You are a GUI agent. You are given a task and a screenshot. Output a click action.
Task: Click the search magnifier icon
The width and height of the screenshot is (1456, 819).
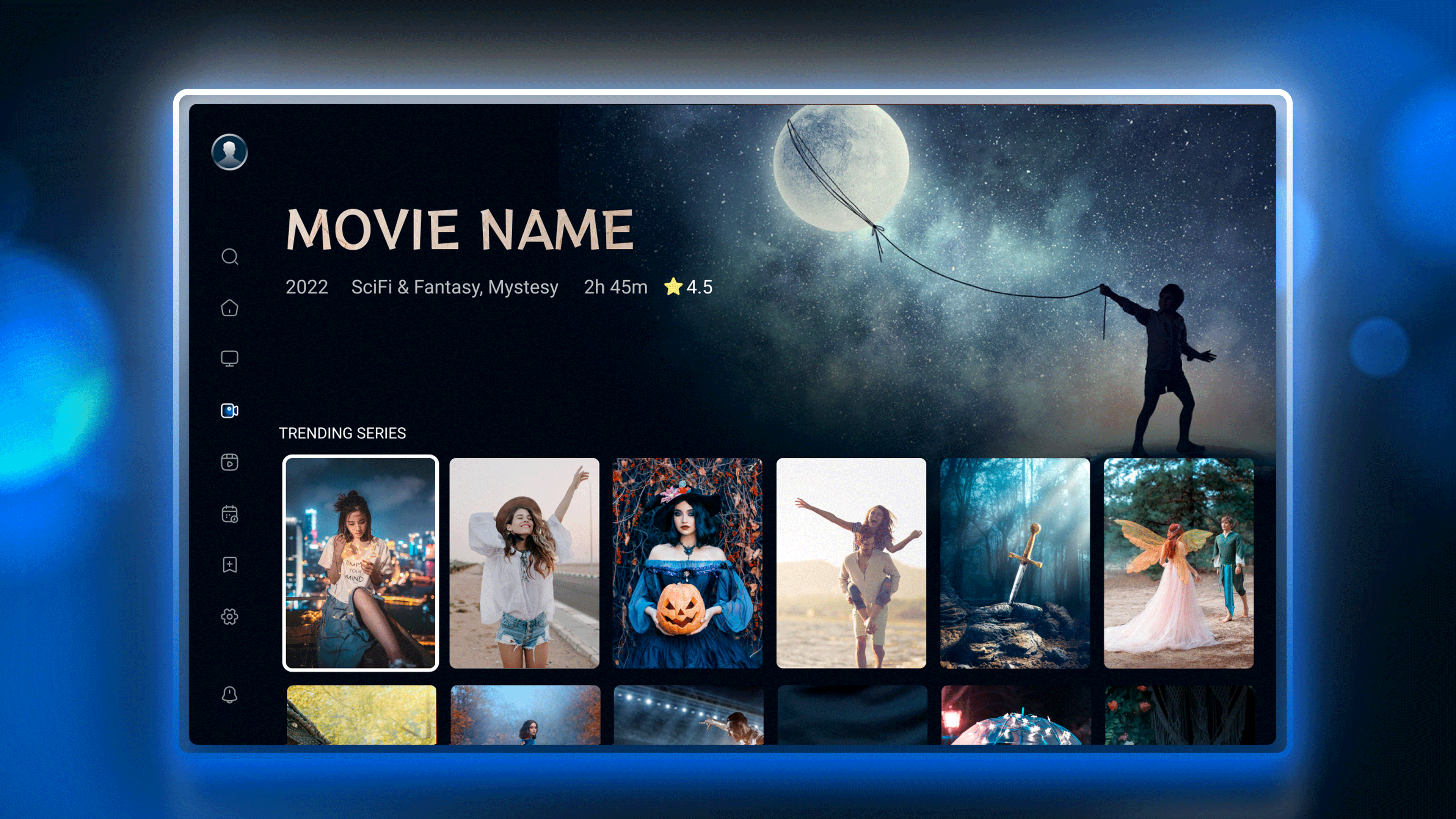click(229, 257)
